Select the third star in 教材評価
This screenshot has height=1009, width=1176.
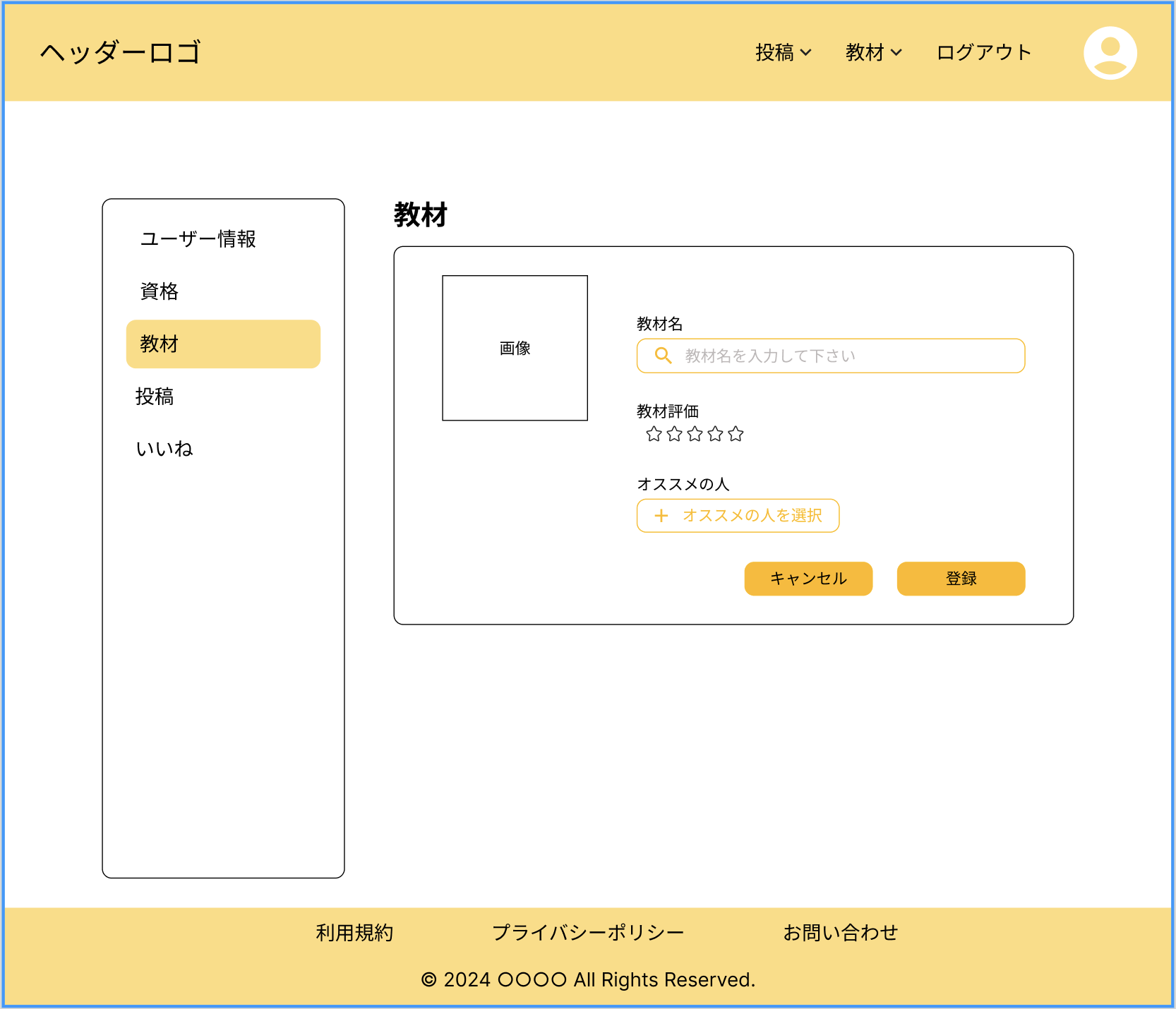tap(695, 435)
